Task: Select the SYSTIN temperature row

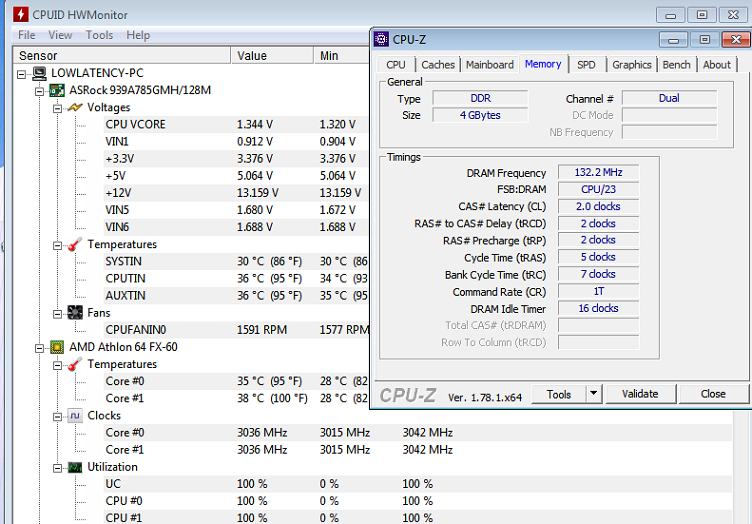Action: 236,261
